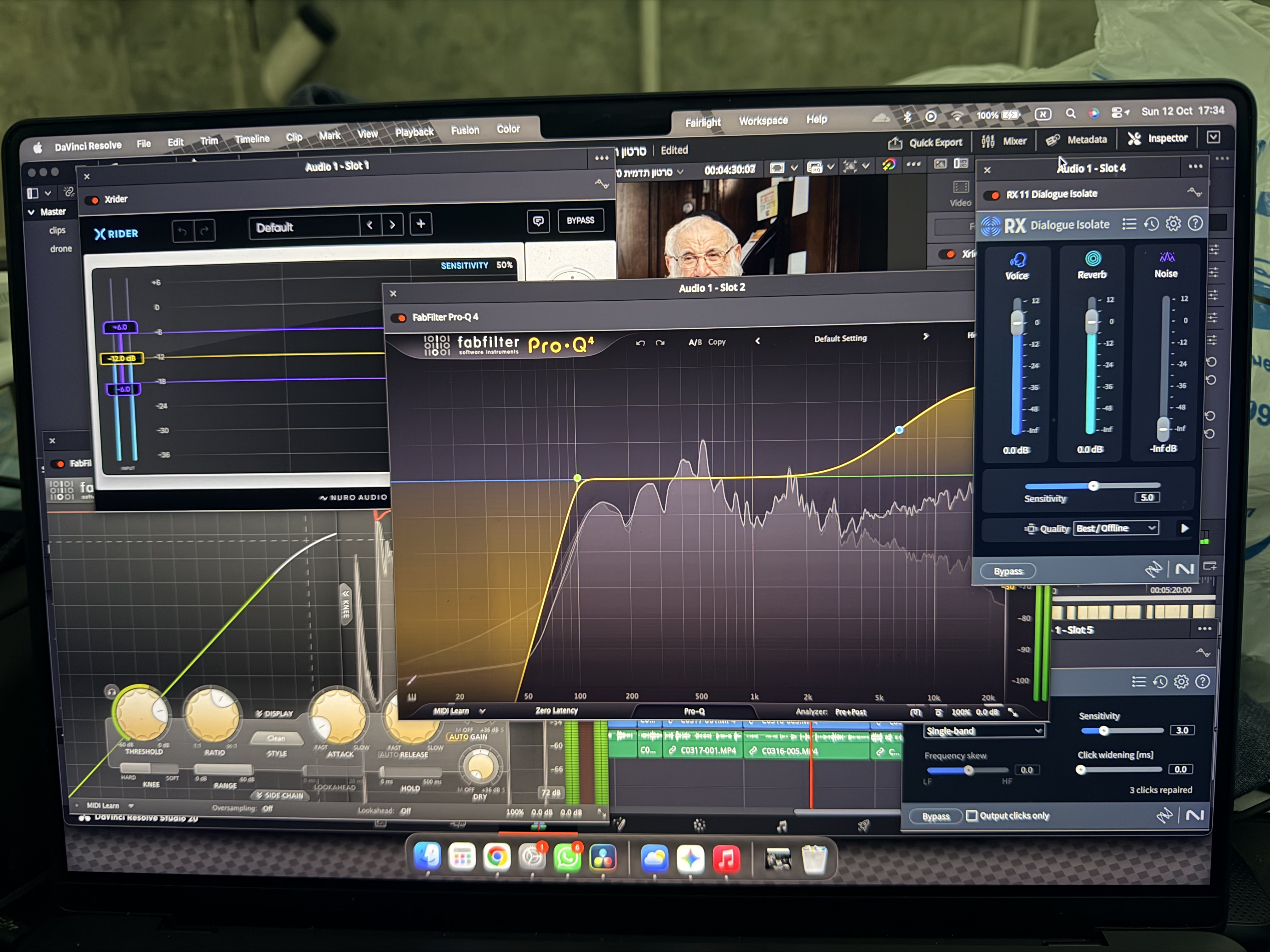Open the Mixer panel icon

coord(987,141)
